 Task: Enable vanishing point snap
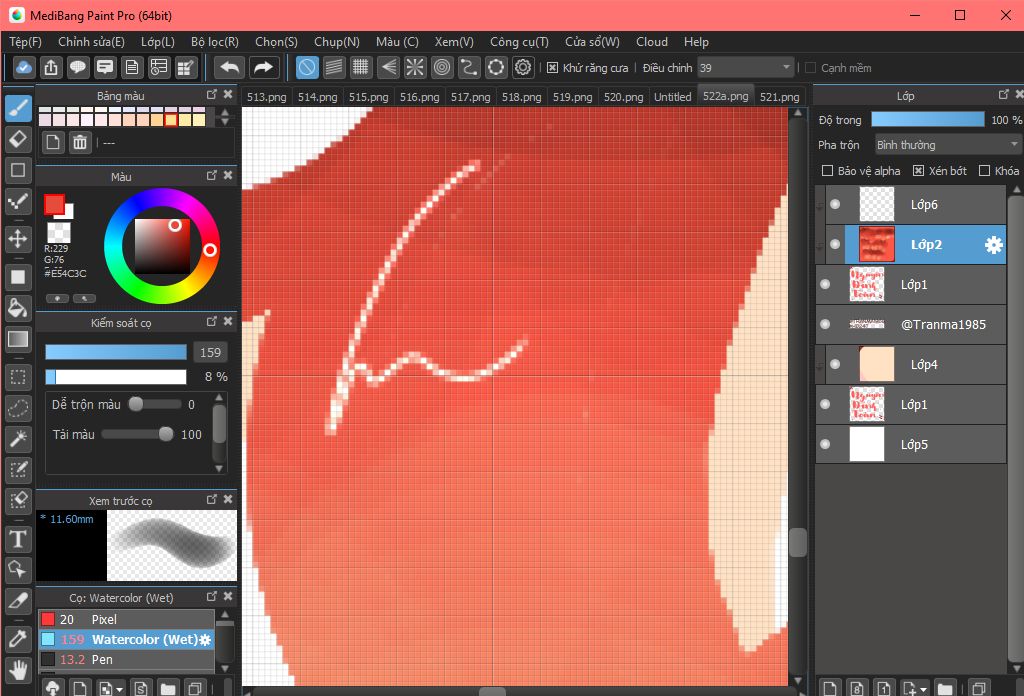388,67
